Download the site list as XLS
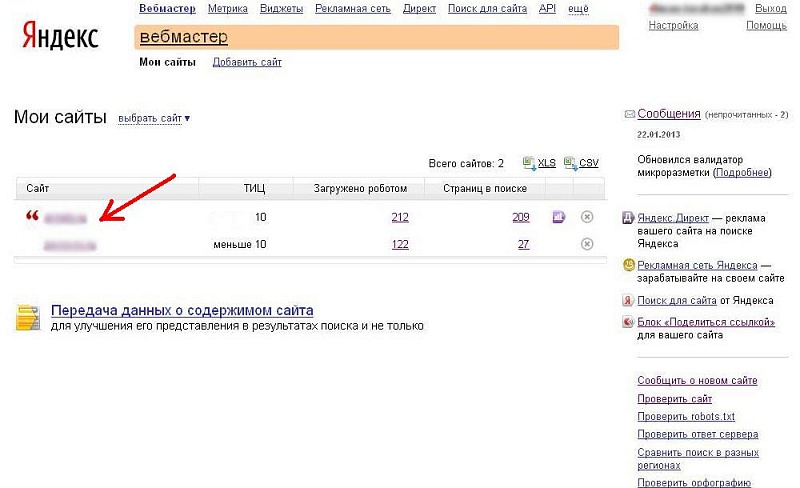The image size is (800, 488). point(546,163)
